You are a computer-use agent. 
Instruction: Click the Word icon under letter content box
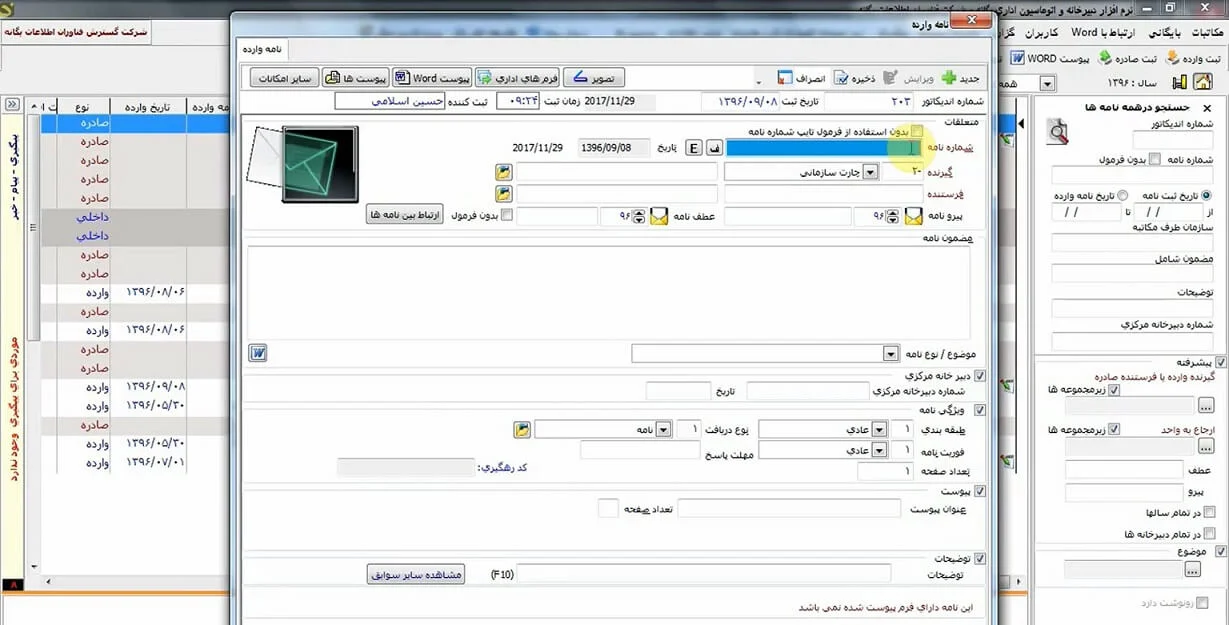257,352
